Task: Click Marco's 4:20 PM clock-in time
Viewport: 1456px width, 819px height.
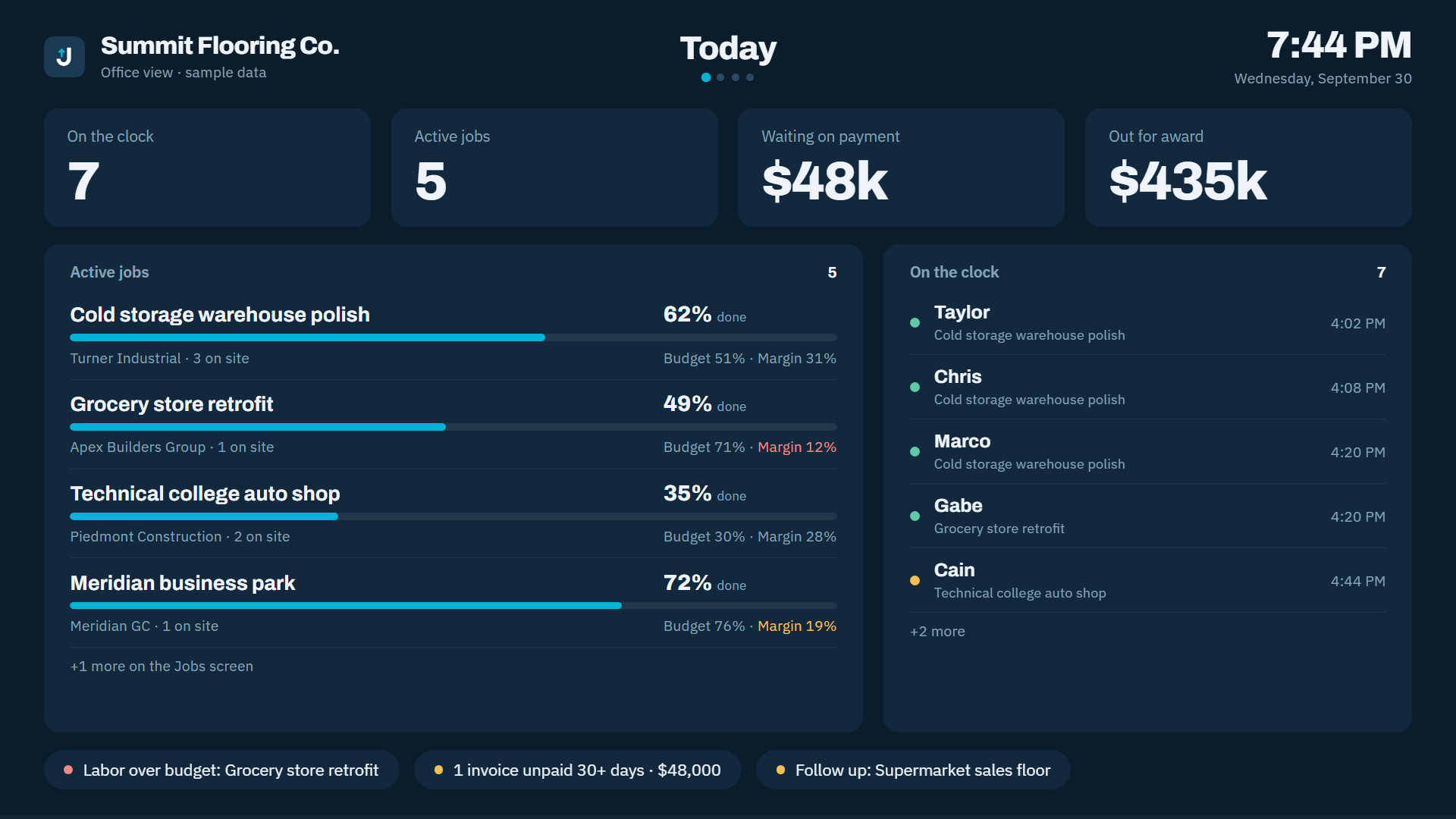Action: [1357, 453]
